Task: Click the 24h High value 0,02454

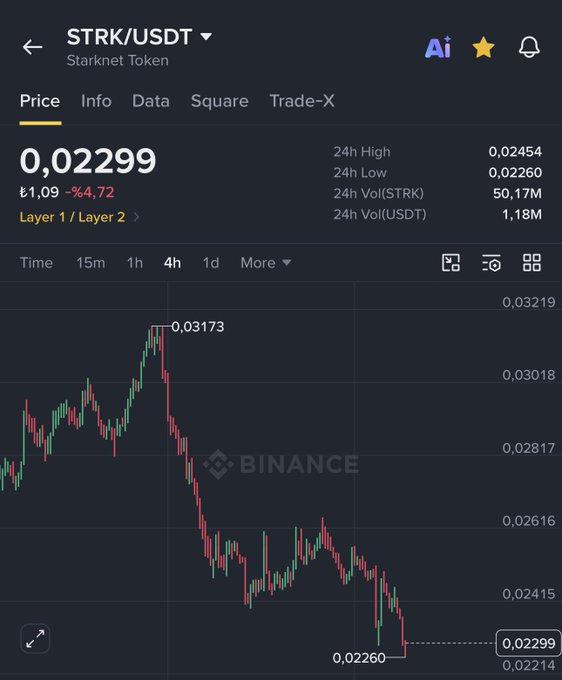Action: pyautogui.click(x=515, y=152)
